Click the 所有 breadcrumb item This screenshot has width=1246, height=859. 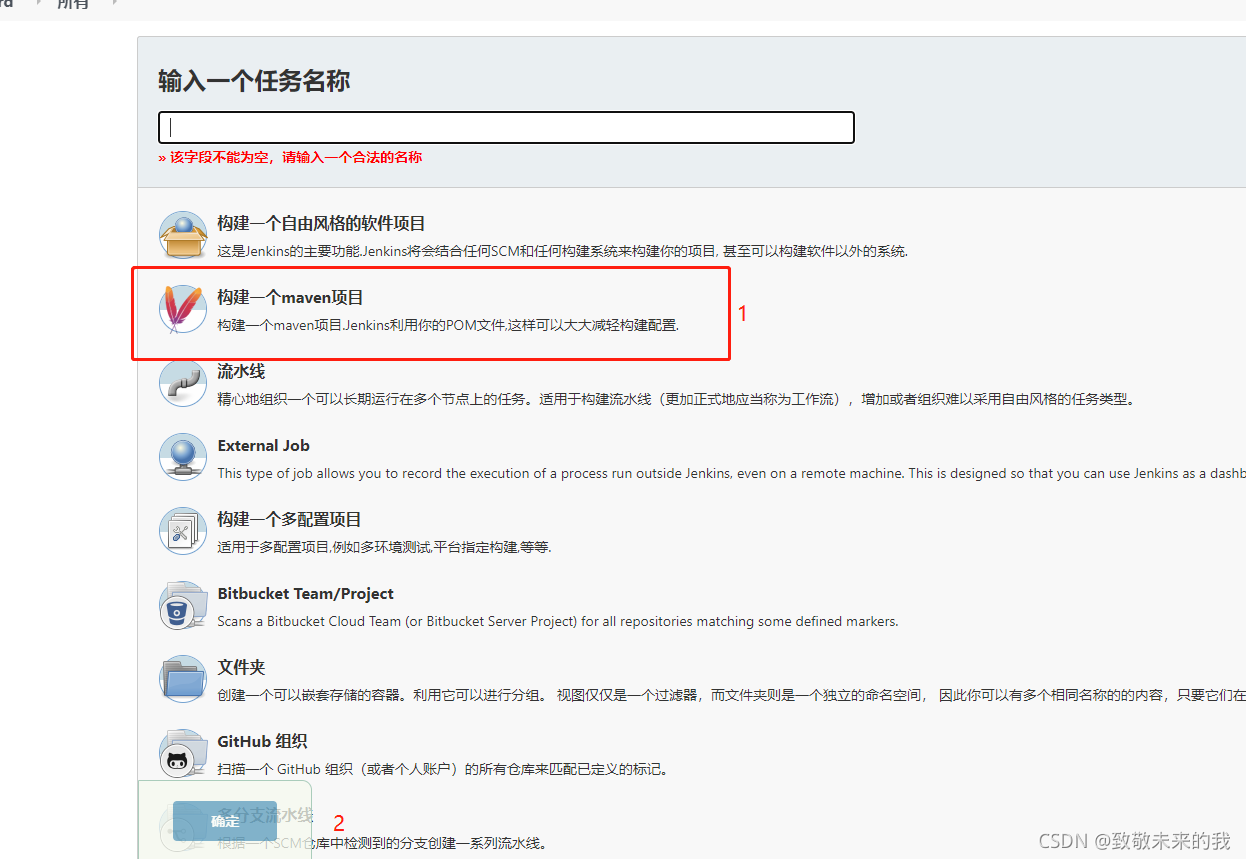click(x=72, y=5)
